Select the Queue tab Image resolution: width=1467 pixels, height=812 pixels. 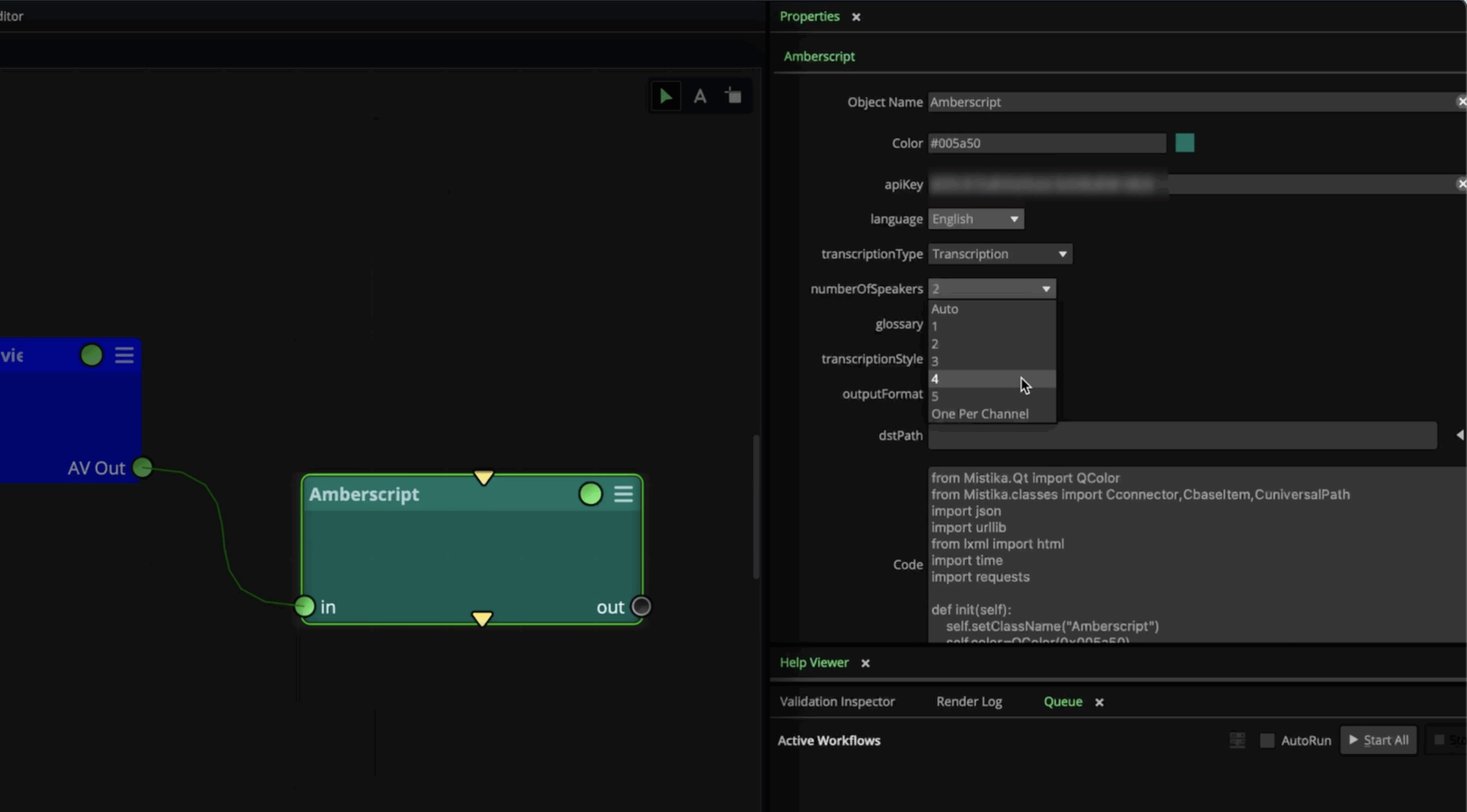click(x=1062, y=701)
